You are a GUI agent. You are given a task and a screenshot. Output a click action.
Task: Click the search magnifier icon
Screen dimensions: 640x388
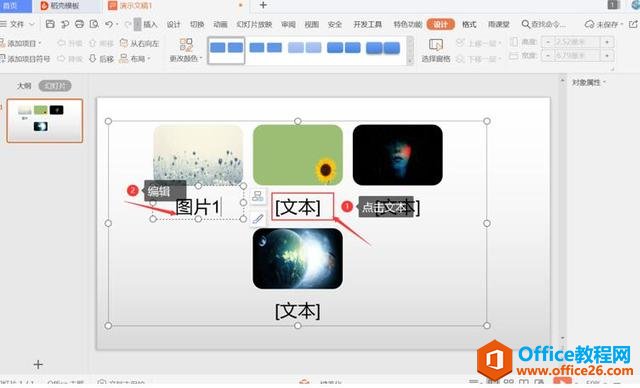click(x=526, y=24)
